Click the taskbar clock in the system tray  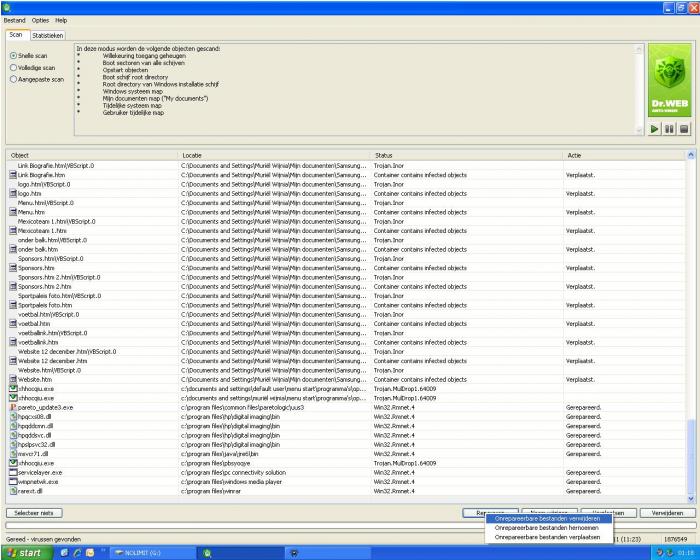click(x=686, y=553)
